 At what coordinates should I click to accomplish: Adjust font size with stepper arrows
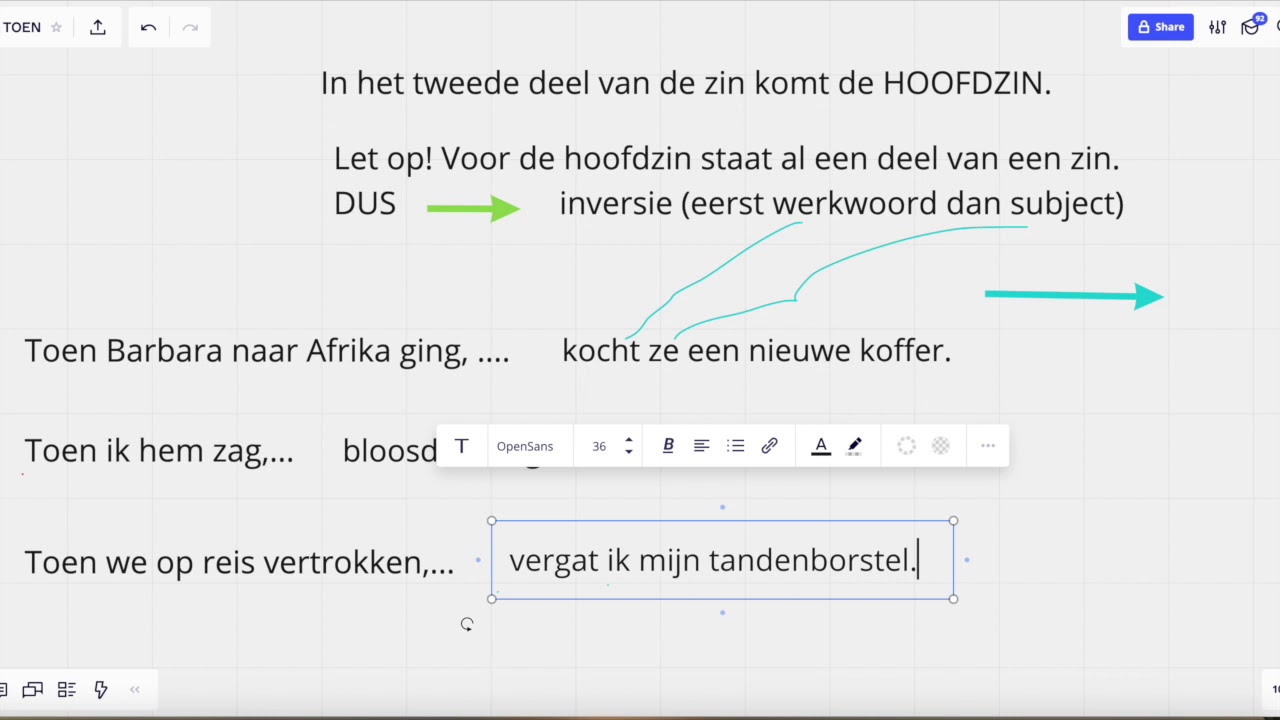[629, 446]
